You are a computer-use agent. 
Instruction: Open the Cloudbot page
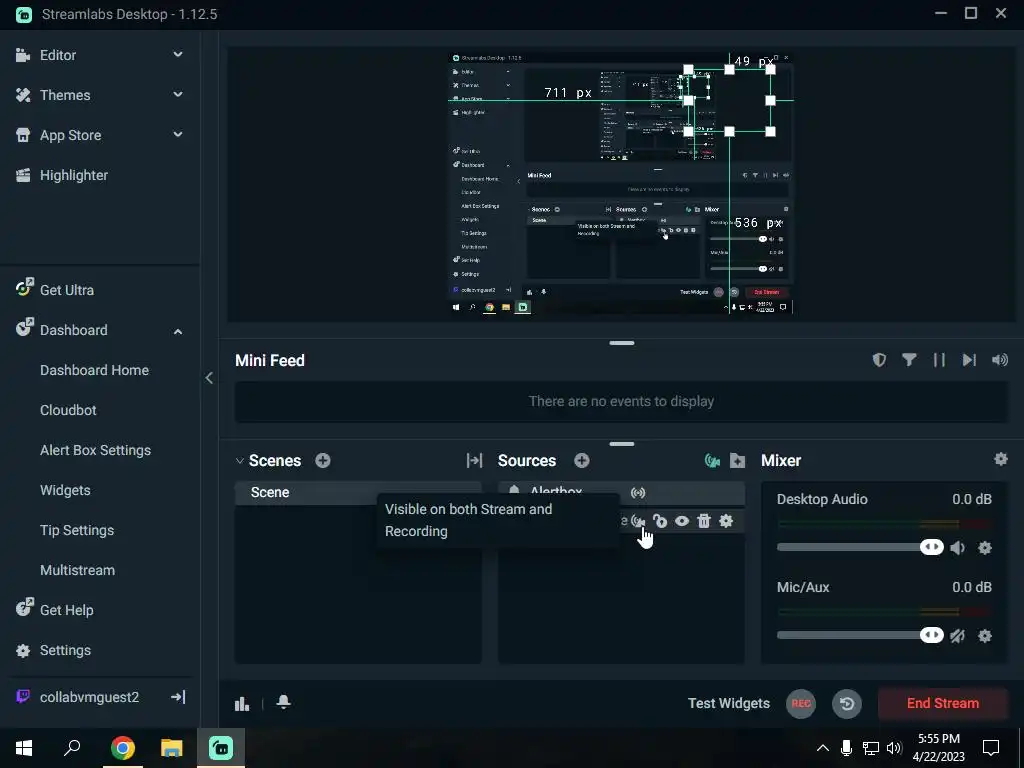[68, 410]
